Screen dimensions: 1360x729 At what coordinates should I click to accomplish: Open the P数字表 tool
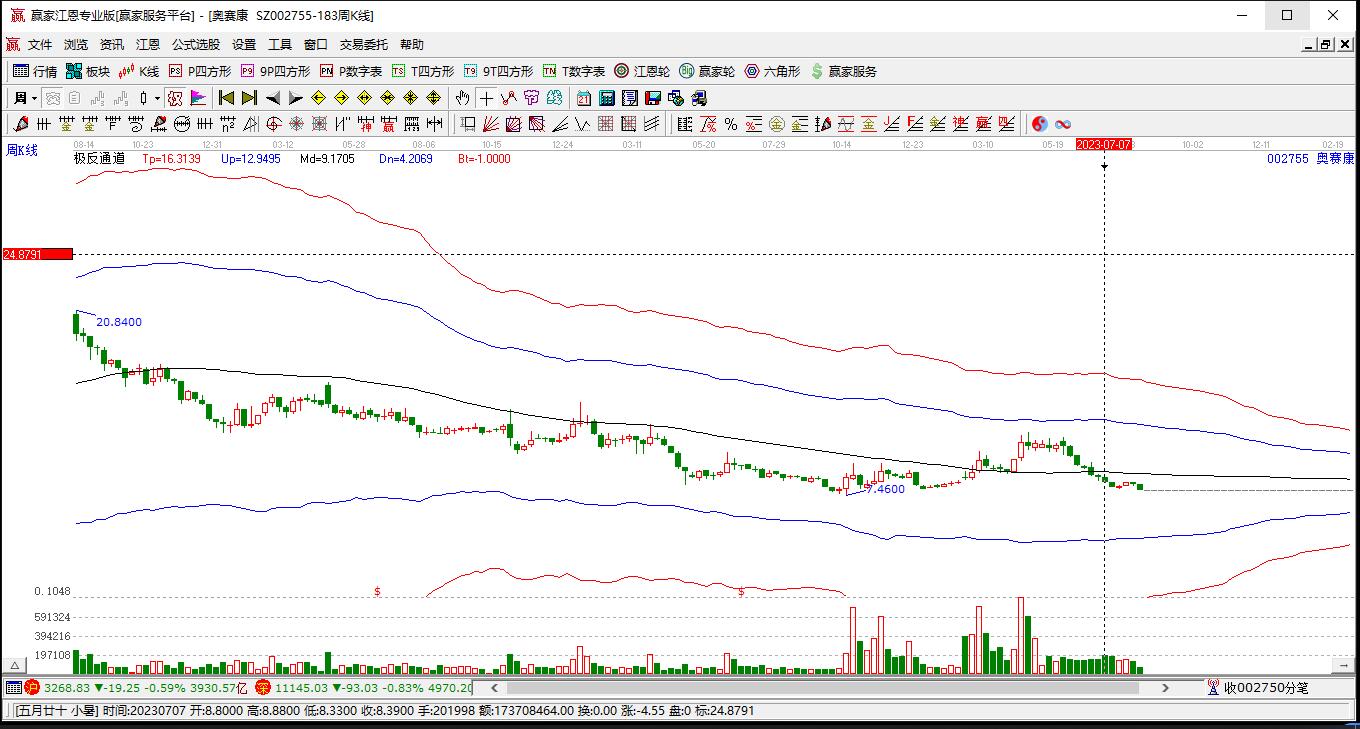pos(351,71)
